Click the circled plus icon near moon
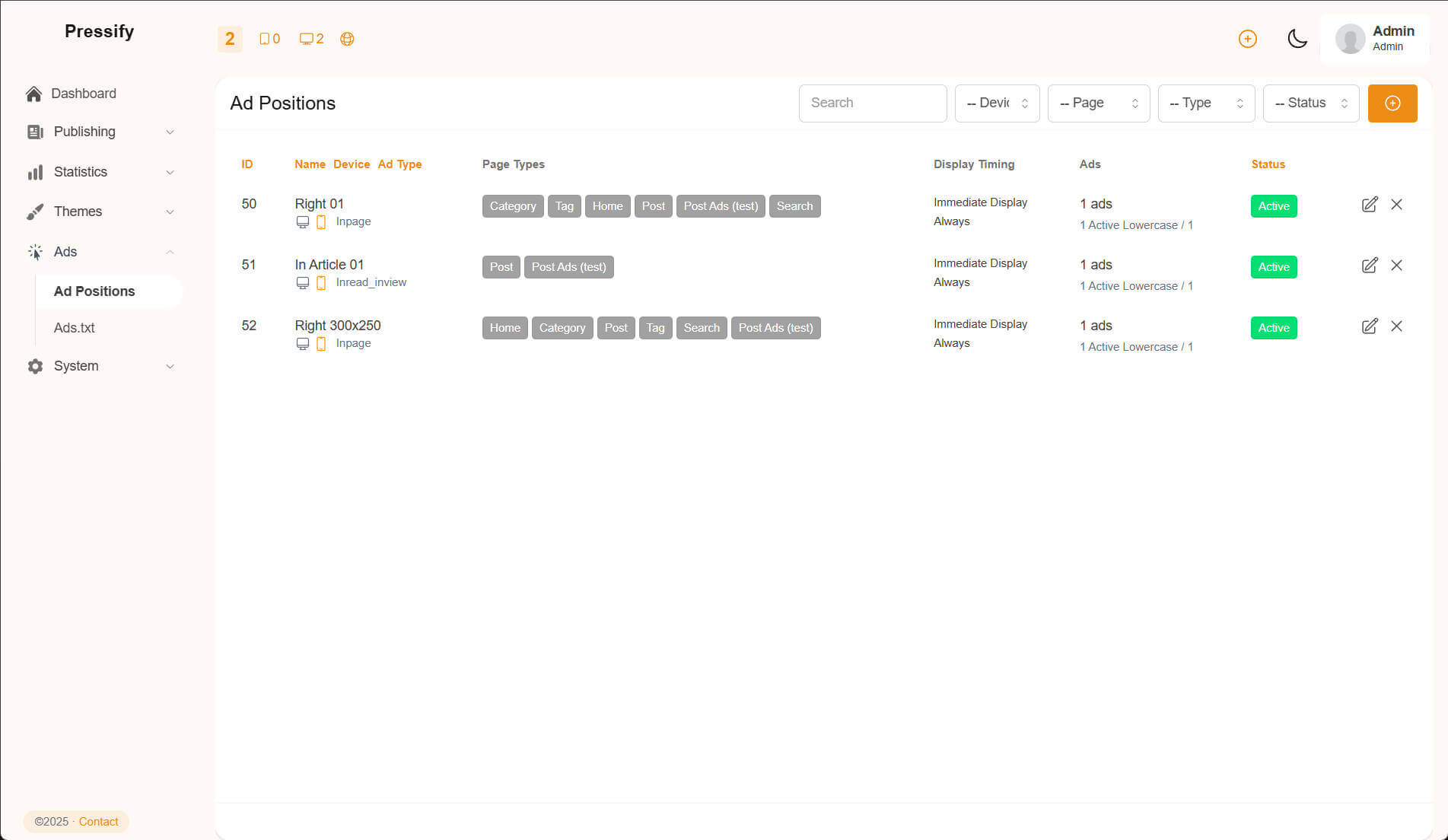Screen dimensions: 1448x840 (1247, 39)
